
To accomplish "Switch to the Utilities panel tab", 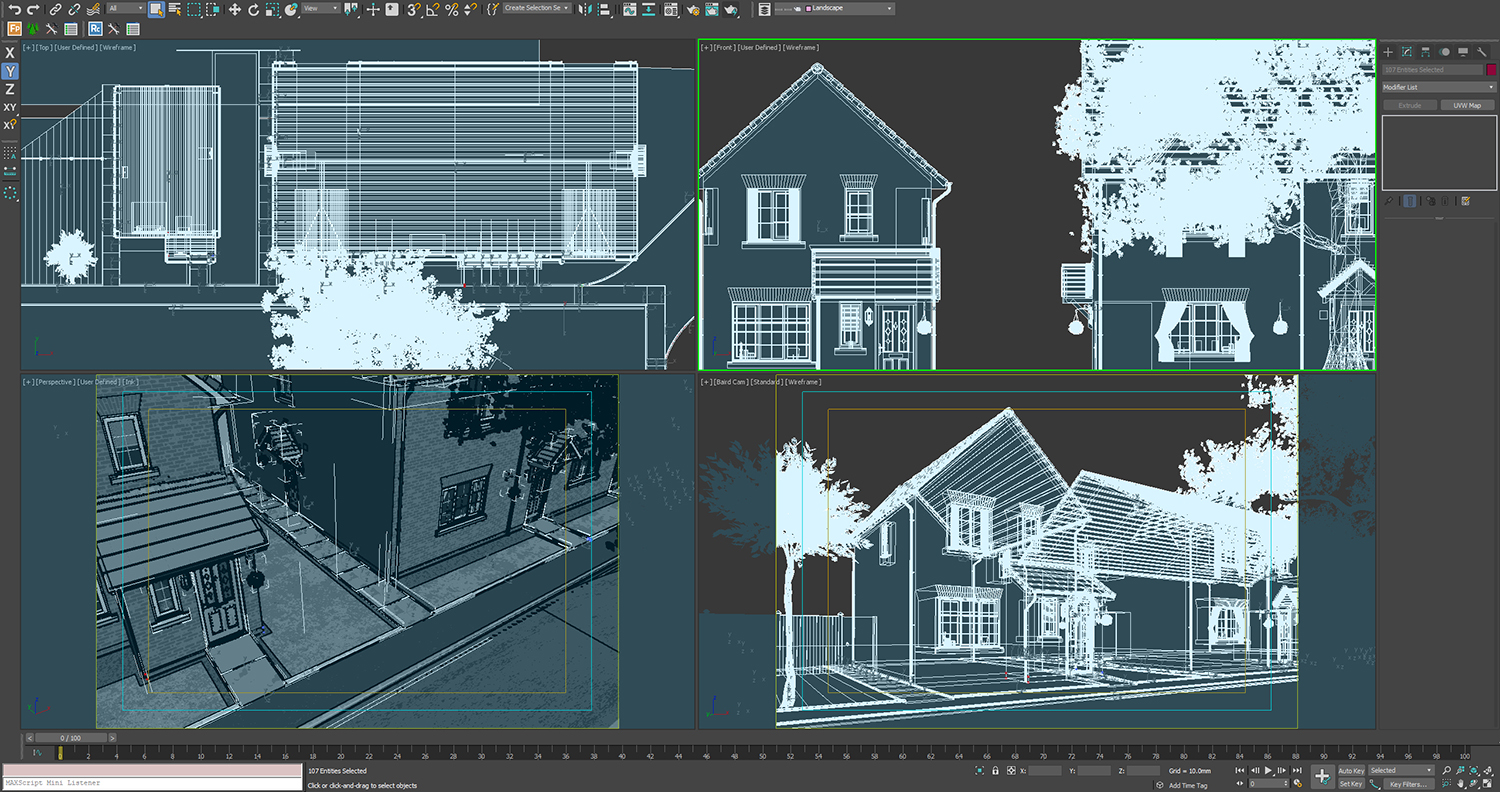I will pos(1482,52).
